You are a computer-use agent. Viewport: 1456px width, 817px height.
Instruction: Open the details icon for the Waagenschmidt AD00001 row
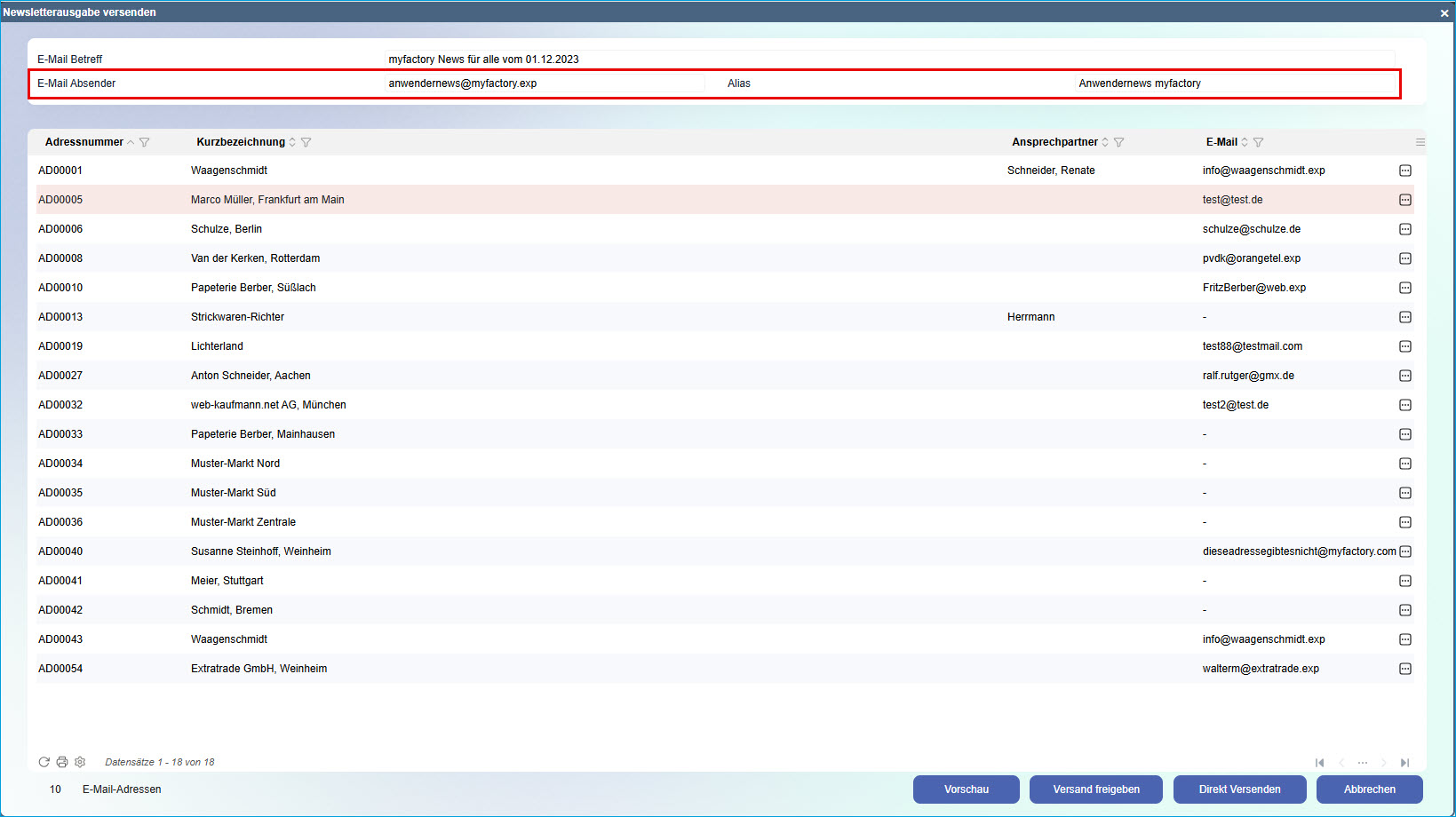(1405, 171)
